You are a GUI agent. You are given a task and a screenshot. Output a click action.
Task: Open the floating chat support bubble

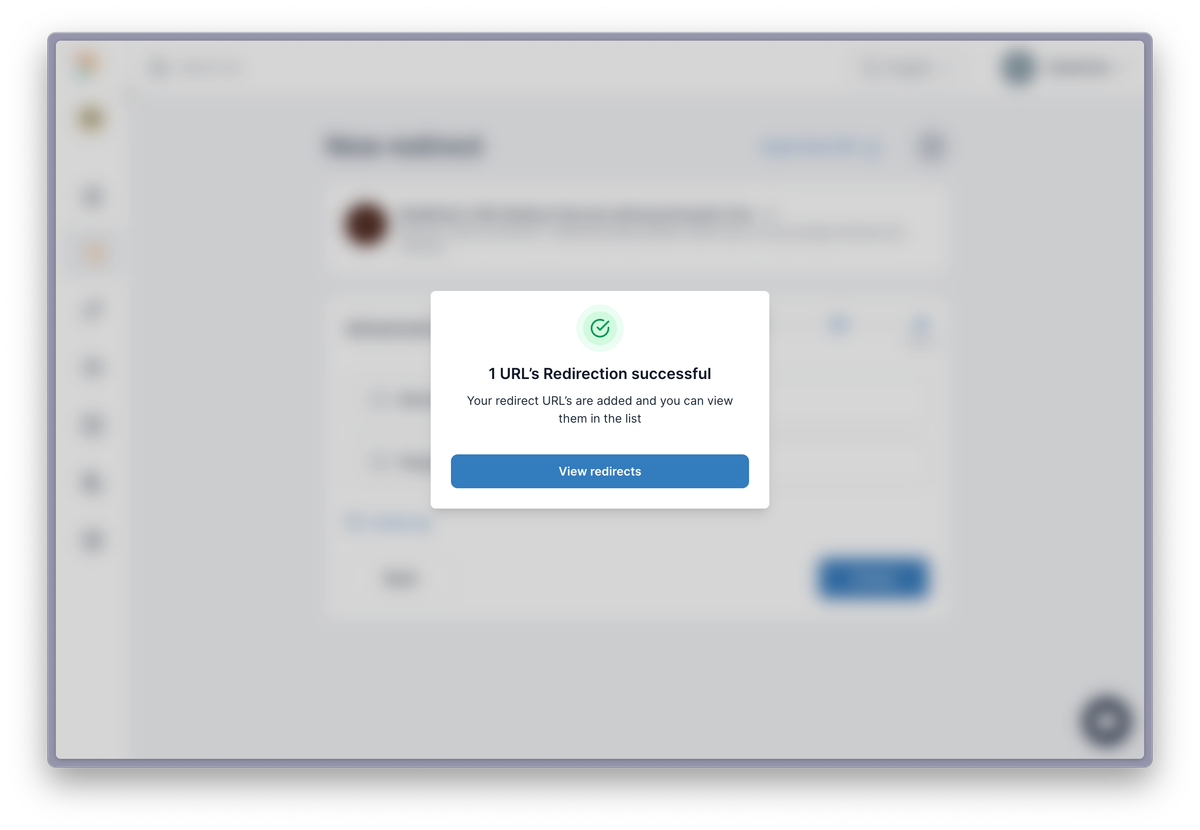click(x=1106, y=720)
